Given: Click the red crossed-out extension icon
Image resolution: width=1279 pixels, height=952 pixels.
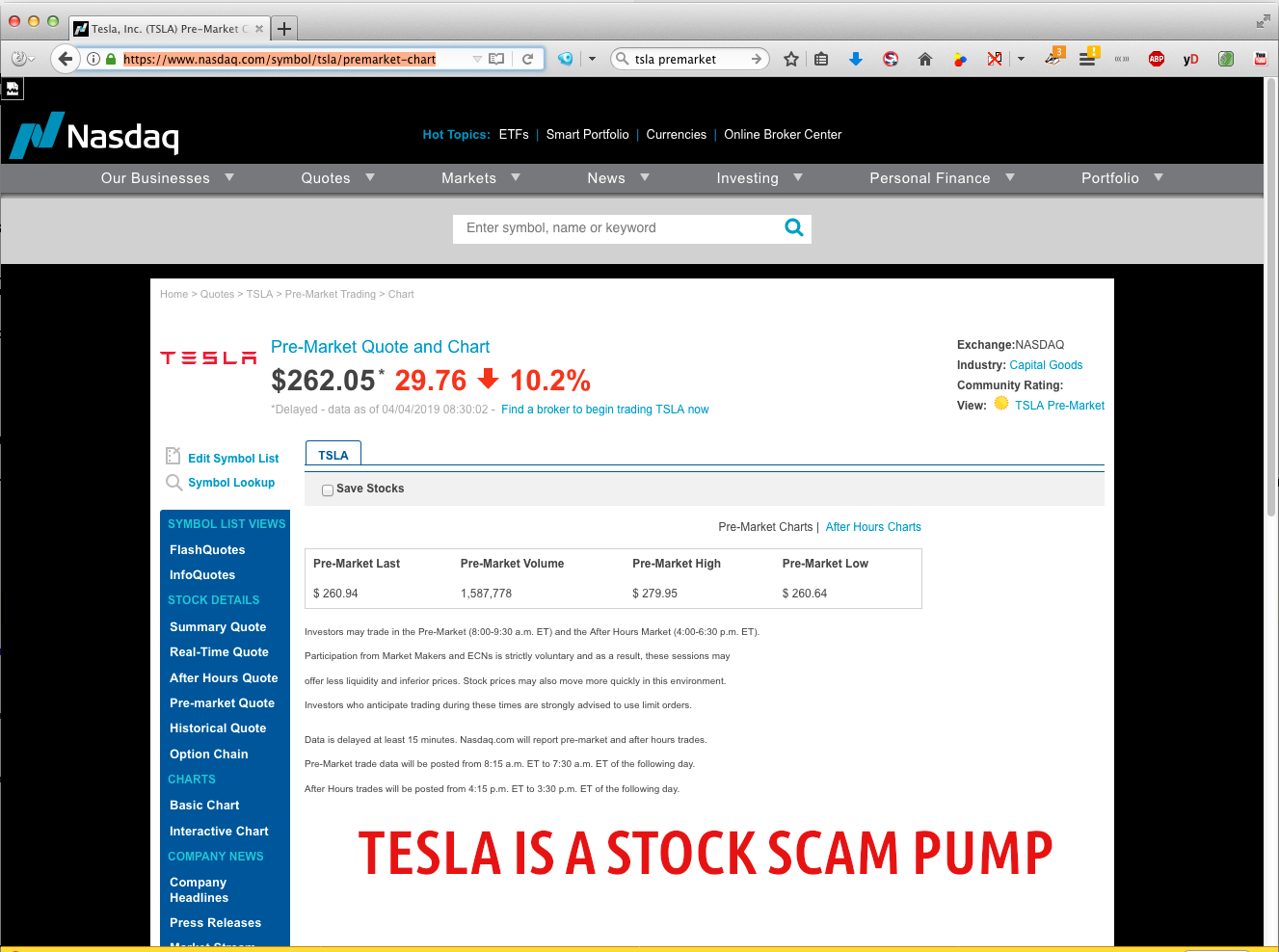Looking at the screenshot, I should pyautogui.click(x=995, y=59).
